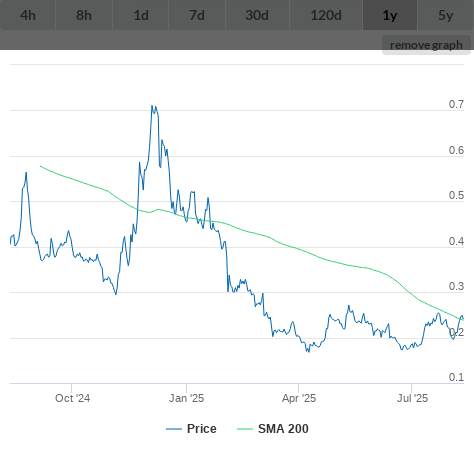Click the price peak above 0.7
Image resolution: width=474 pixels, height=455 pixels.
(152, 106)
